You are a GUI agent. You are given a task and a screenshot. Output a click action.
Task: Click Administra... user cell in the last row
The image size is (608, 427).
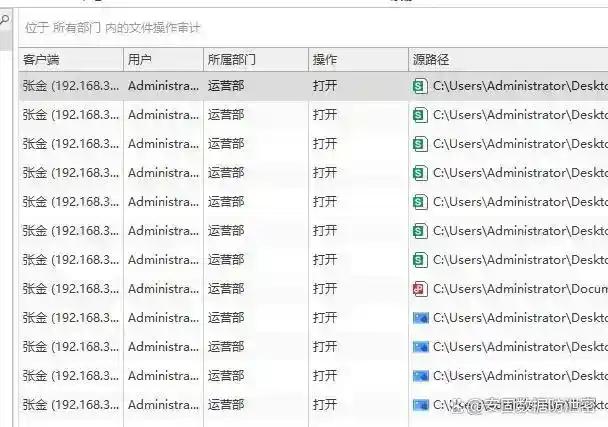[163, 405]
